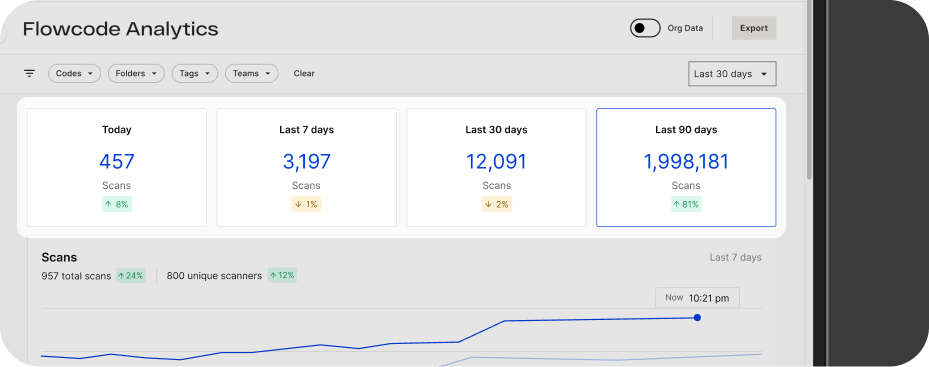Click the 12,091 scans value

pyautogui.click(x=496, y=161)
